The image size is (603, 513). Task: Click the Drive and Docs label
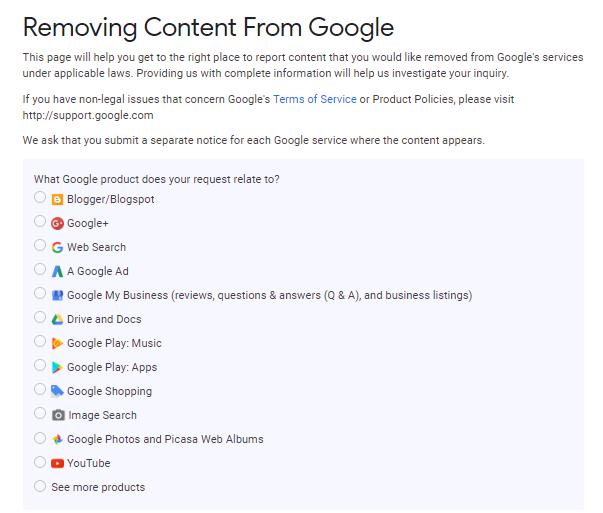coord(104,319)
